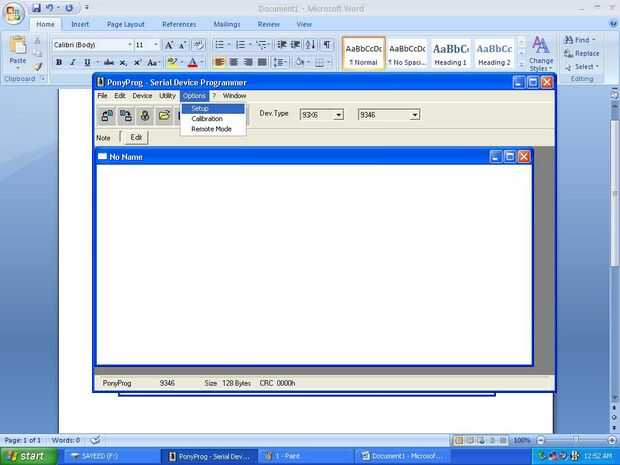Toggle Align Text Left
Viewport: 620px width, 465px height.
click(x=219, y=62)
